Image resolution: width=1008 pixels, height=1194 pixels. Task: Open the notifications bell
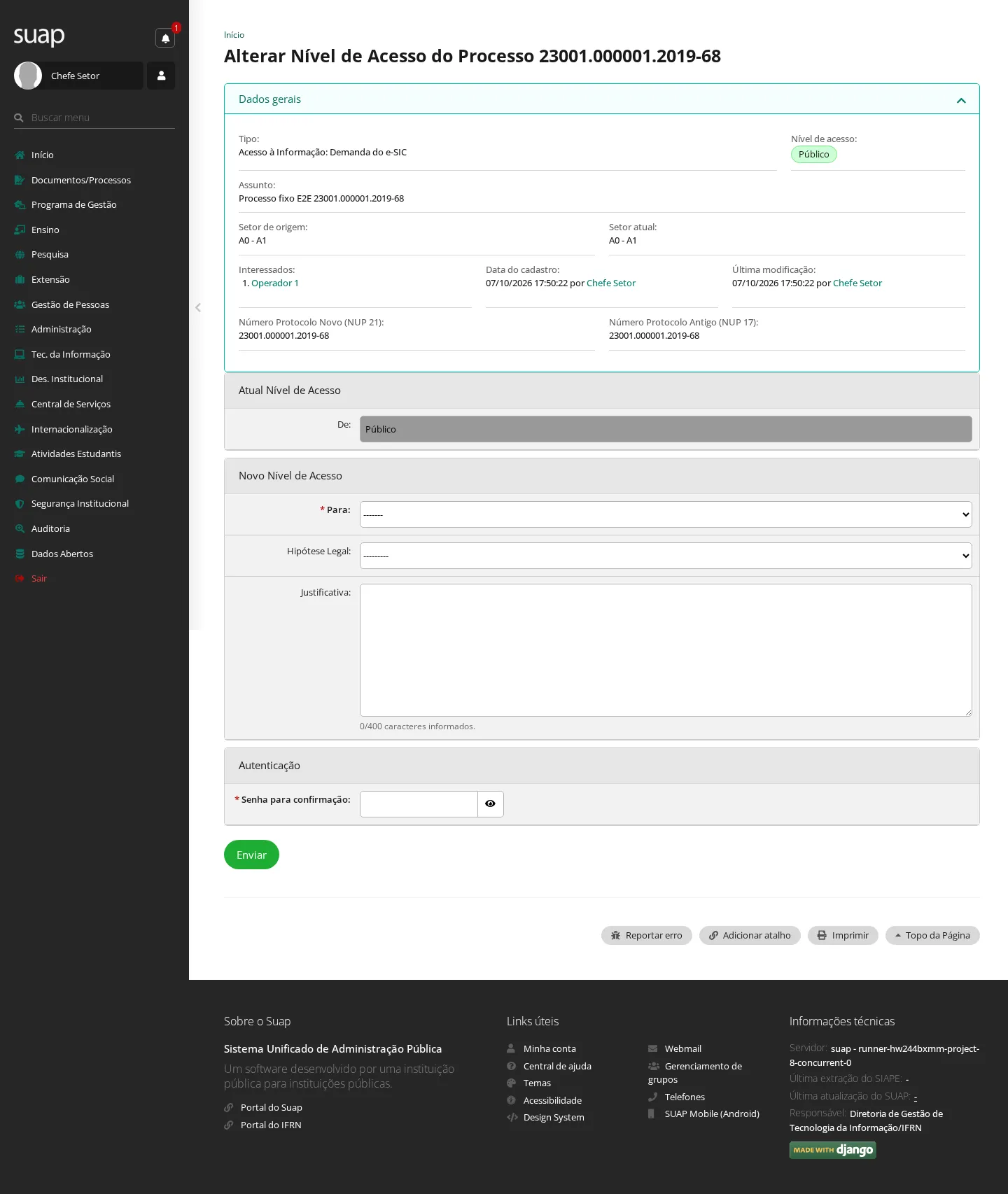(x=165, y=38)
